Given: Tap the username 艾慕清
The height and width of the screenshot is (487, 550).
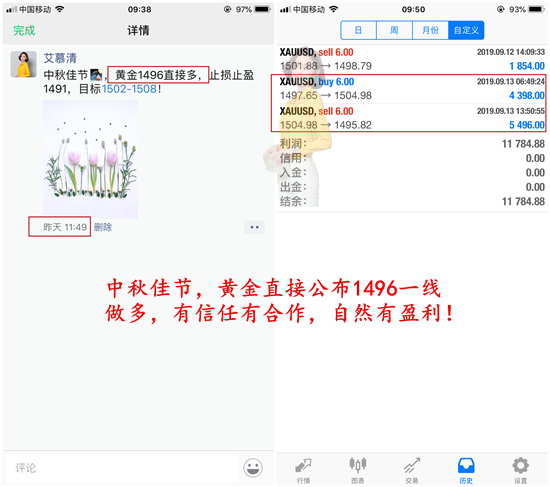Looking at the screenshot, I should [x=60, y=58].
